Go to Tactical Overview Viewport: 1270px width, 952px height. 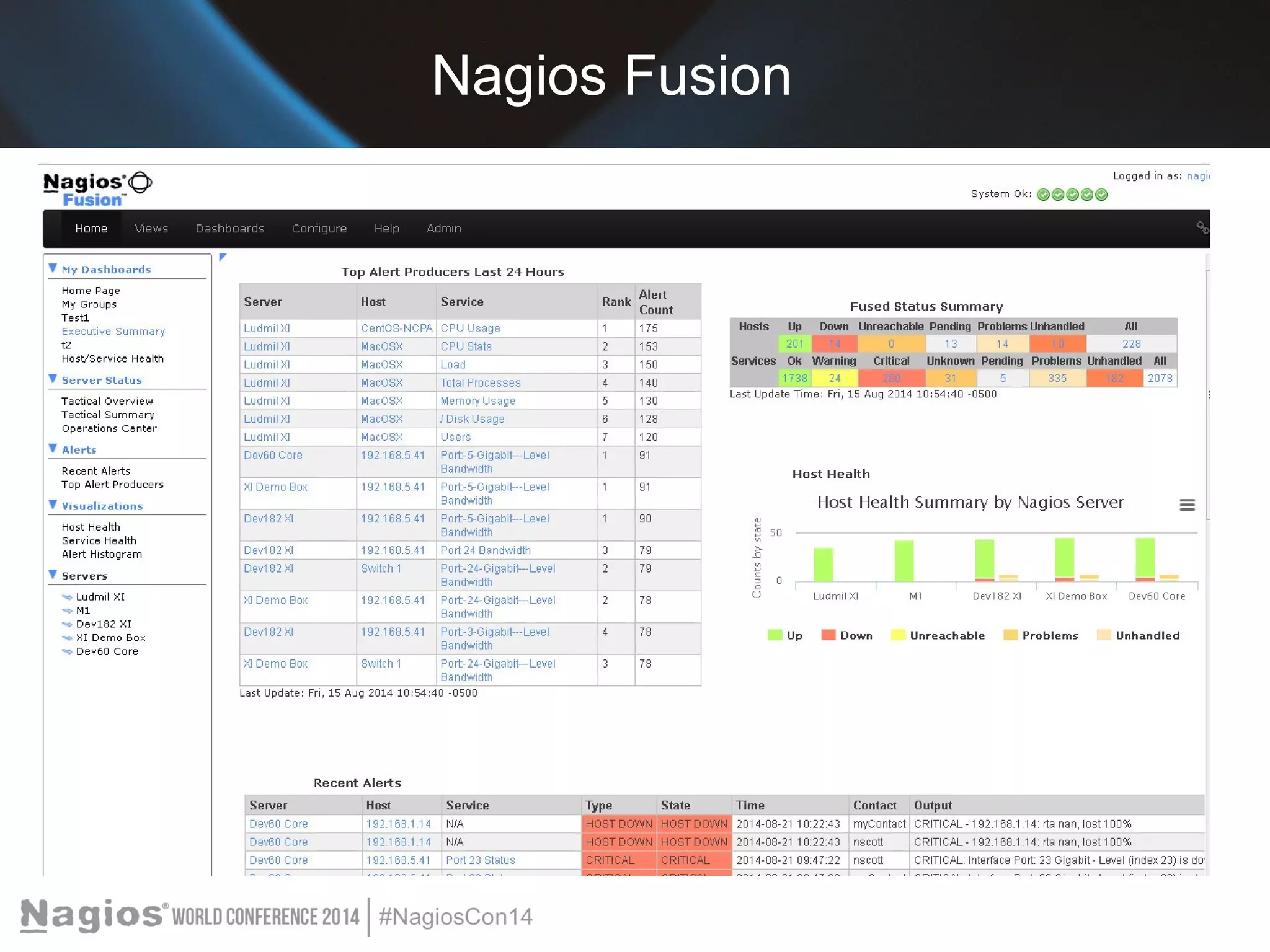pyautogui.click(x=107, y=401)
